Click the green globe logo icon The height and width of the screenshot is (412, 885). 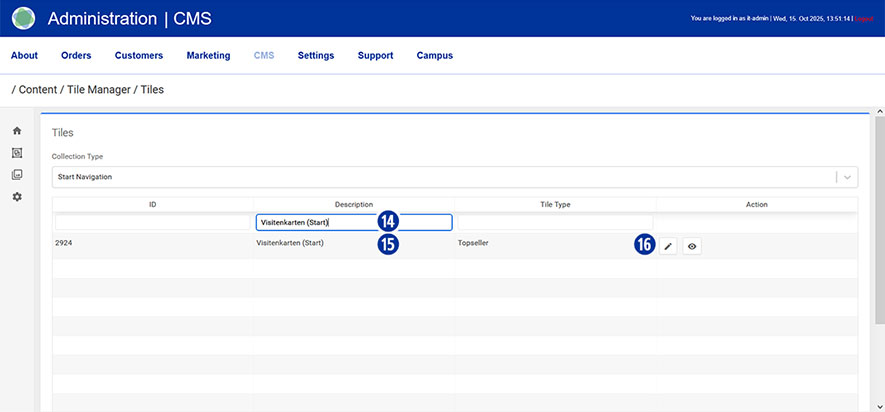[23, 18]
